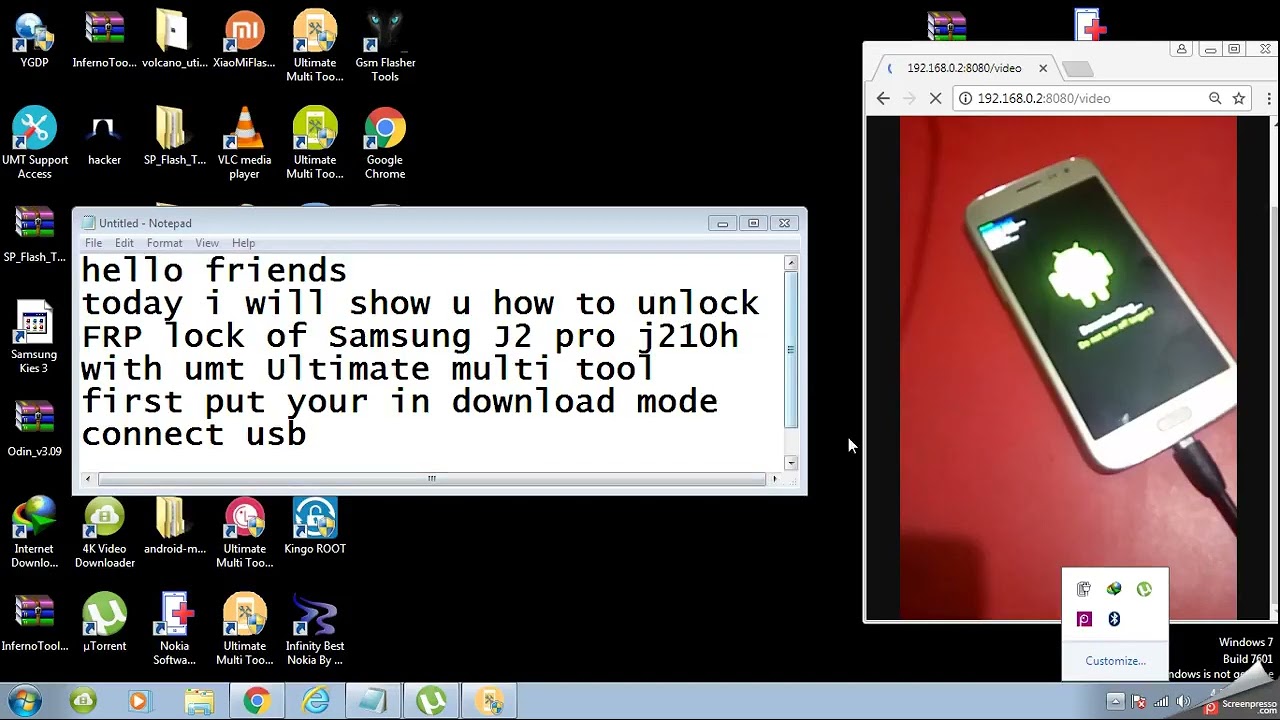Open the Chrome user profile button
This screenshot has height=720, width=1280.
[x=1181, y=49]
